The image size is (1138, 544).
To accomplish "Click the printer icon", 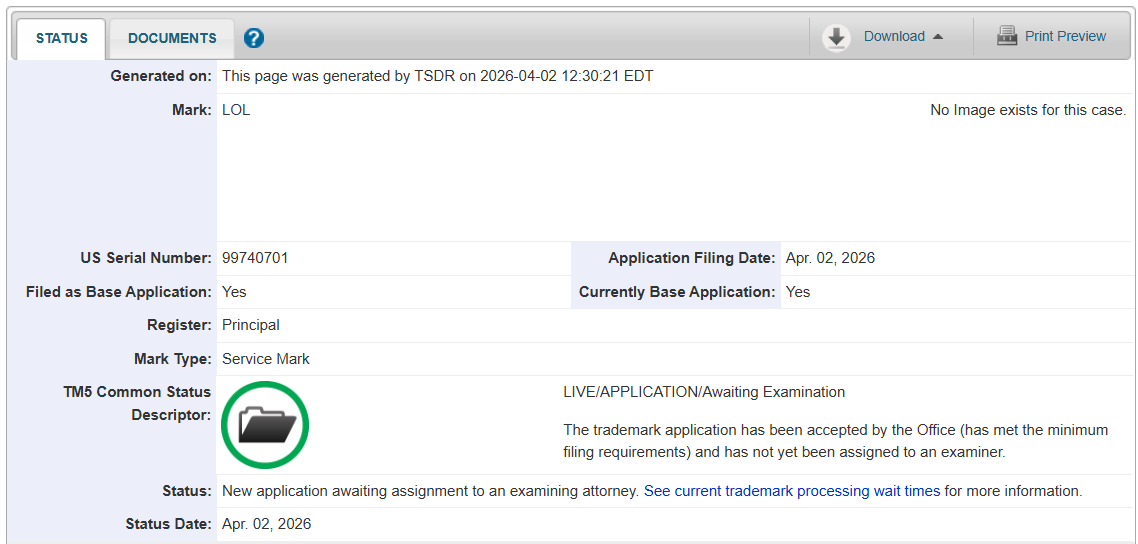I will coord(1007,36).
